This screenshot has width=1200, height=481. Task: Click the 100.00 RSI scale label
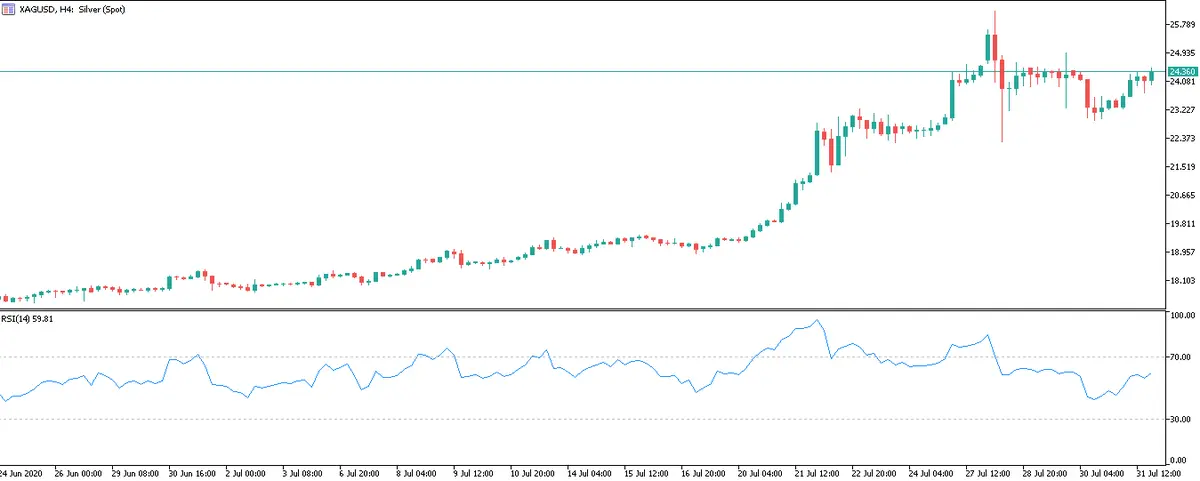click(x=1183, y=316)
